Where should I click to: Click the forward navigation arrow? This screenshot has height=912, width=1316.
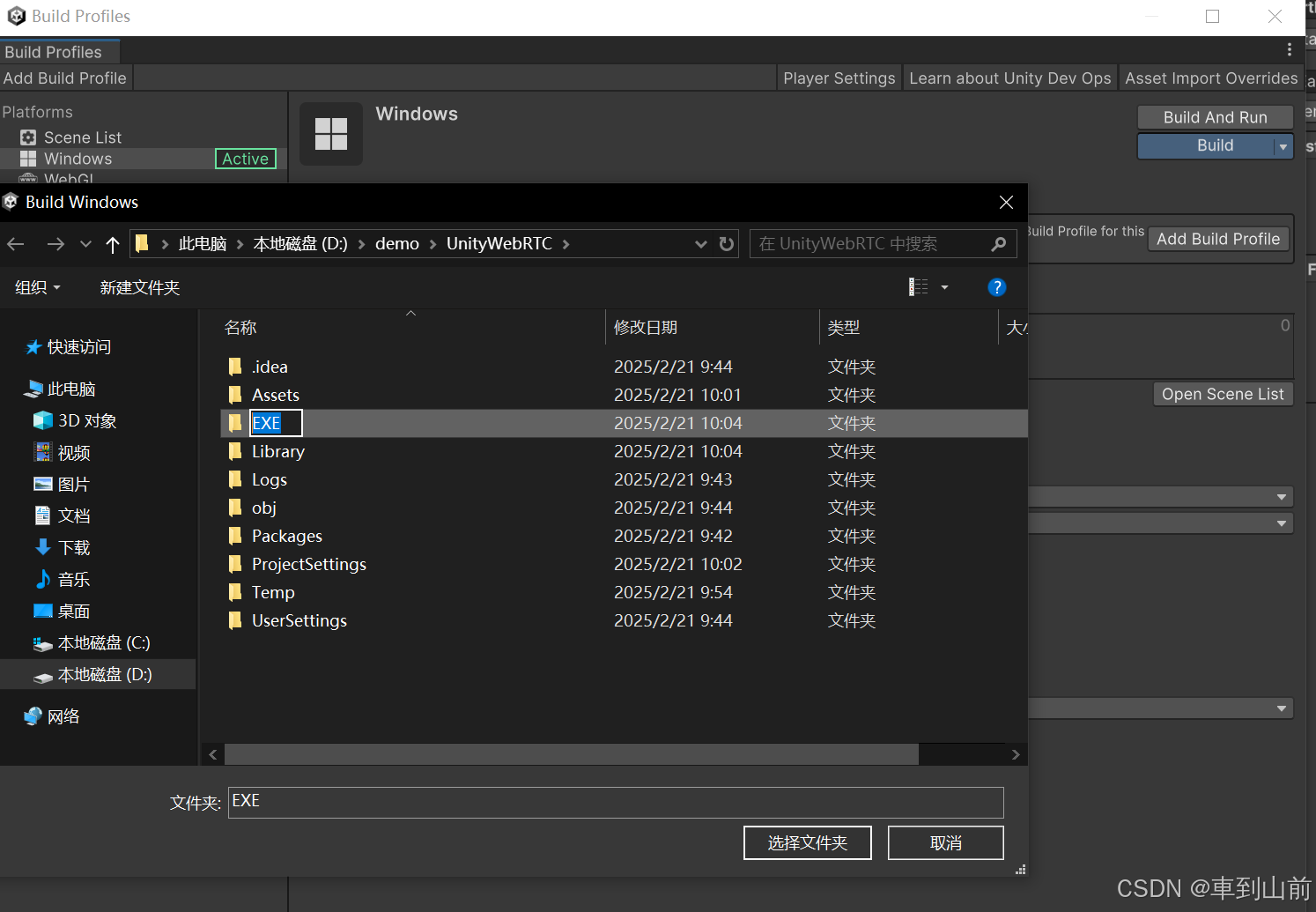pyautogui.click(x=55, y=244)
